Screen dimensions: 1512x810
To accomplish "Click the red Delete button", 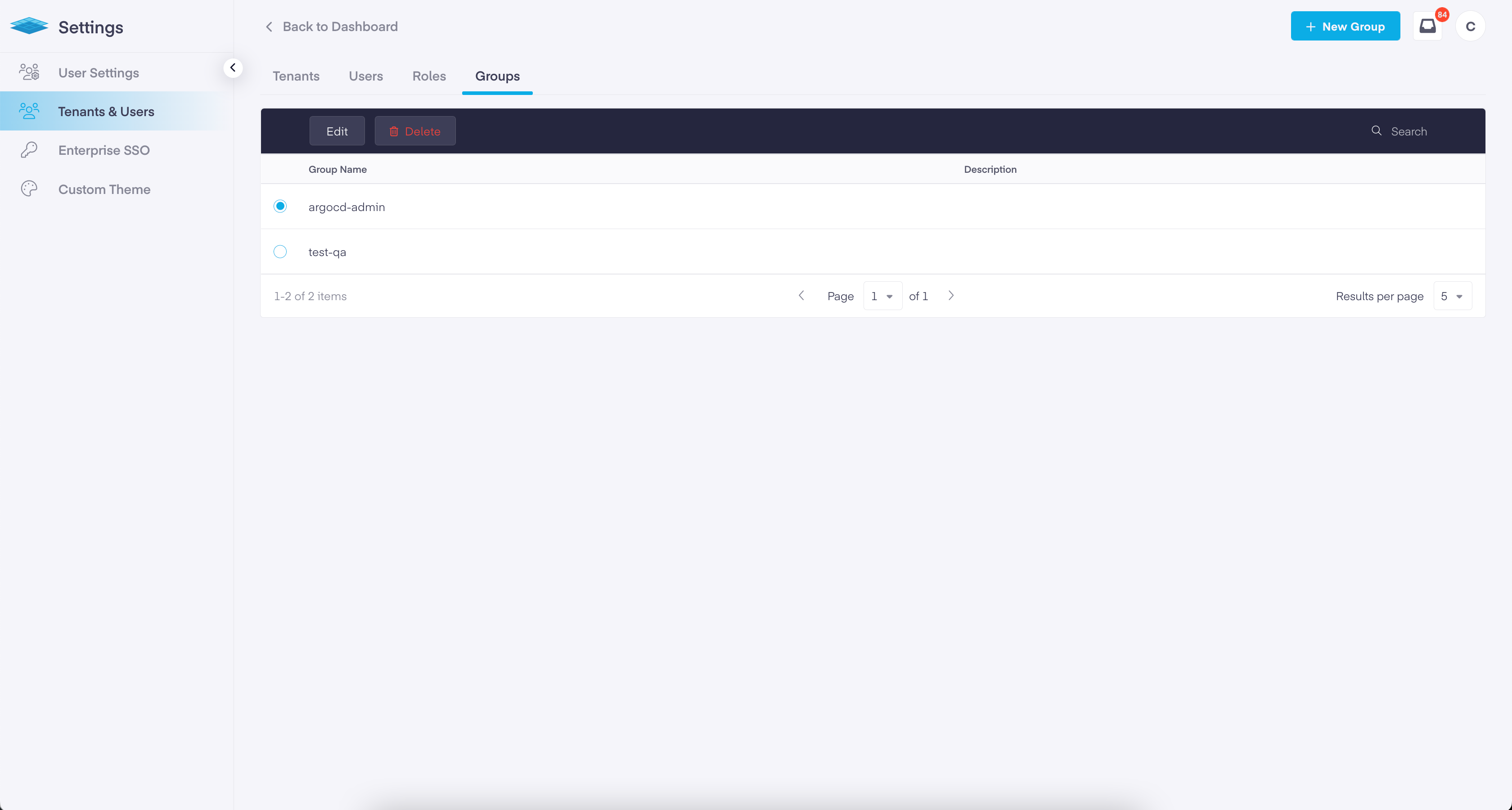I will pos(415,131).
